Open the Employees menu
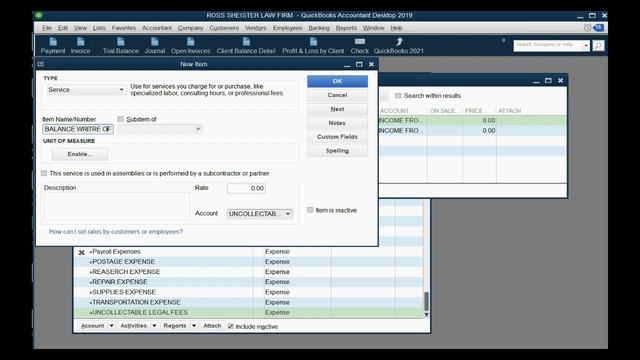The image size is (640, 360). click(x=287, y=28)
